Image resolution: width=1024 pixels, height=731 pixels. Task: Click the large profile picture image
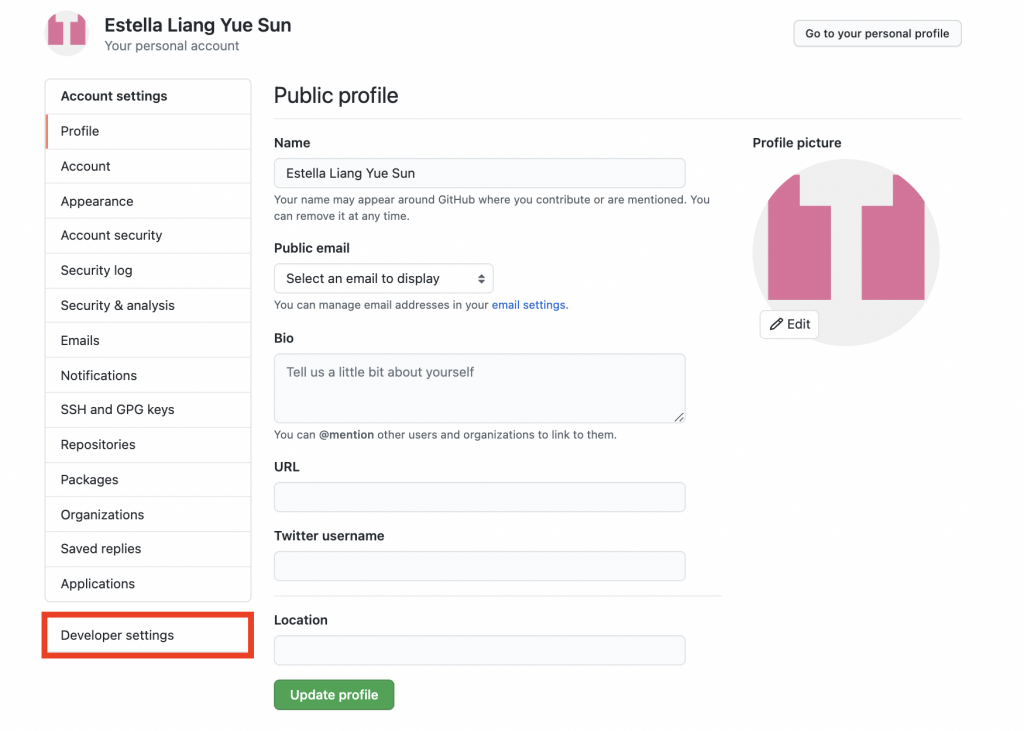[x=846, y=252]
